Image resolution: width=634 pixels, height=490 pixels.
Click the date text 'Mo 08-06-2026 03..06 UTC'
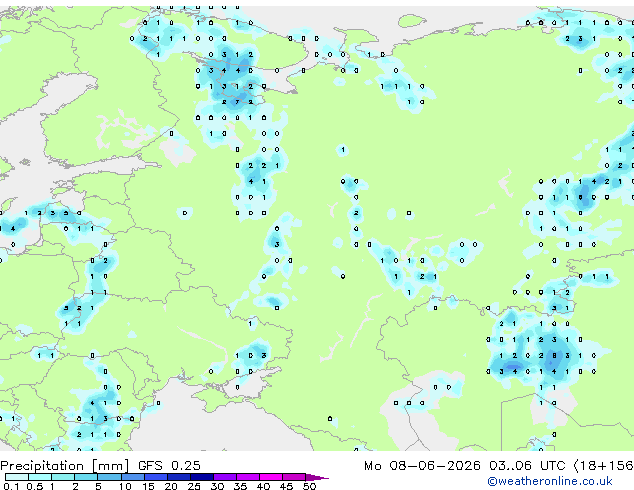(465, 466)
